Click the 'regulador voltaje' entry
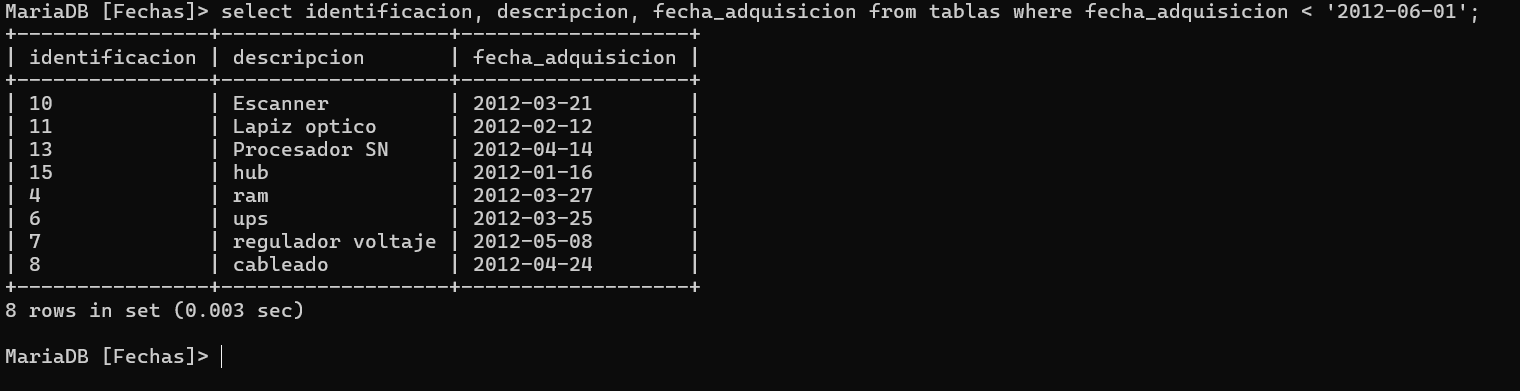1520x391 pixels. click(335, 241)
